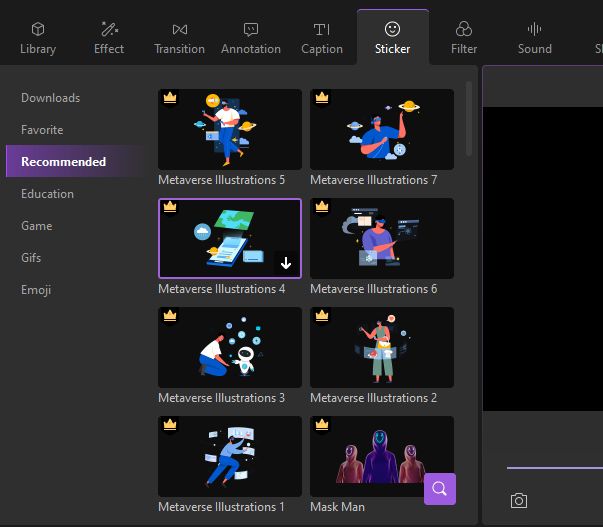Select the Recommended category
The height and width of the screenshot is (527, 603).
click(x=75, y=161)
